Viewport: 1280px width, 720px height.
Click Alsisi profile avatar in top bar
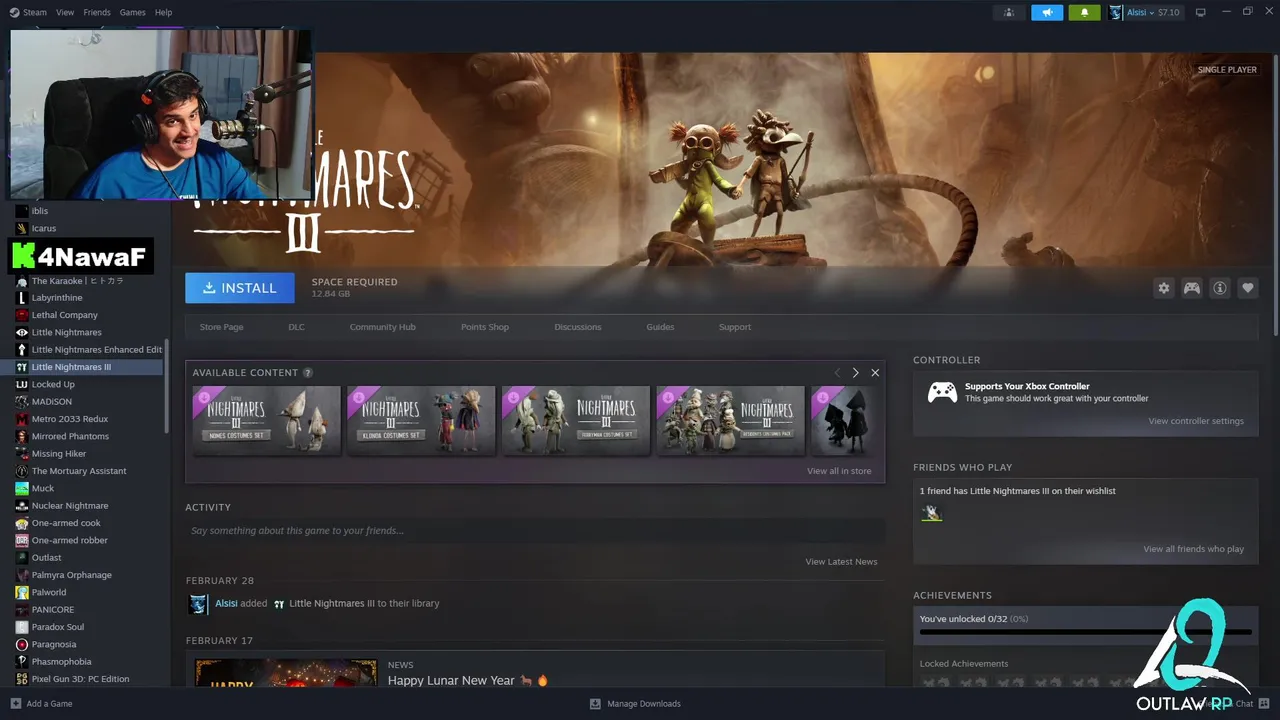[1116, 12]
